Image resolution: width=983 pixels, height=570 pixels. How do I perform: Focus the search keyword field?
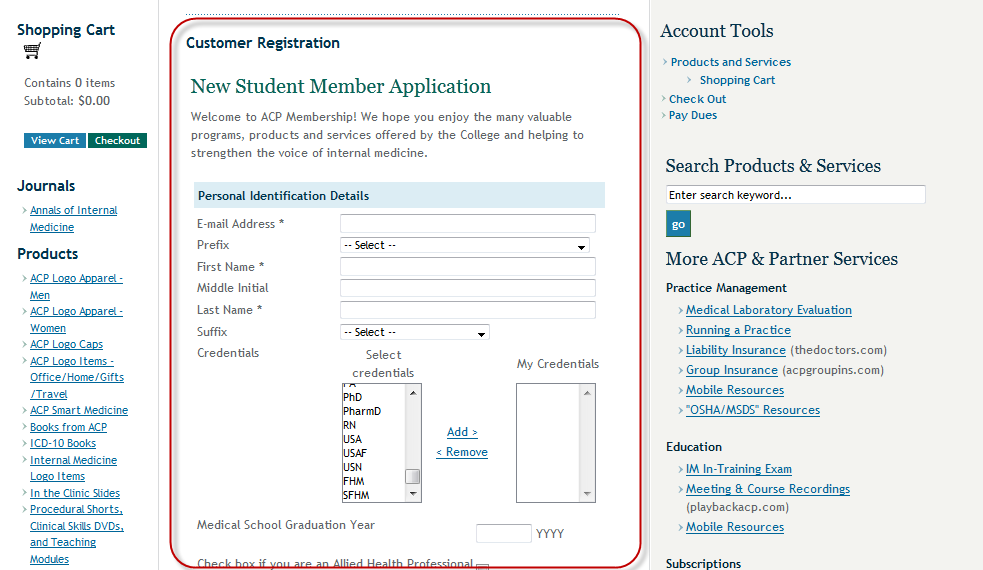pos(796,194)
